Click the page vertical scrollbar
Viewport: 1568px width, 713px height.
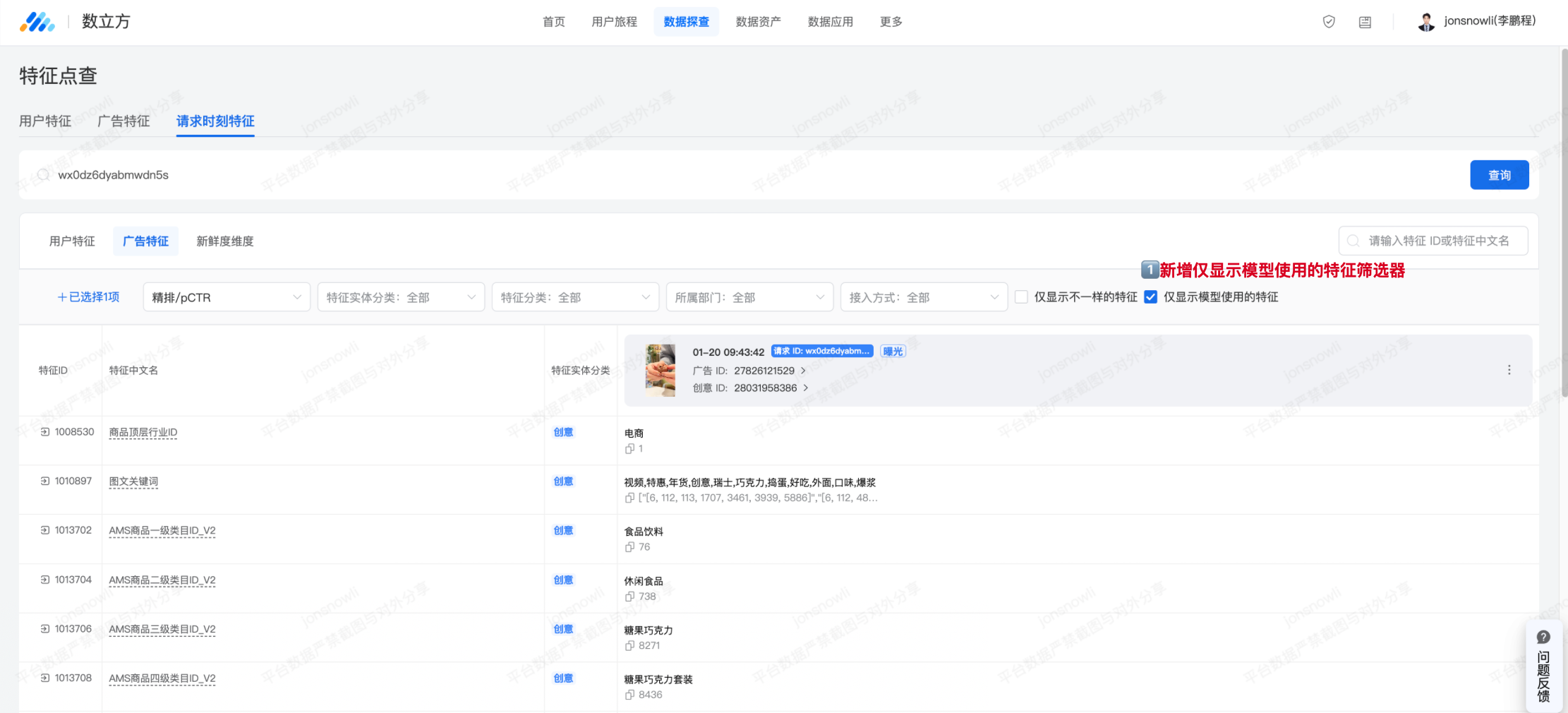tap(1564, 222)
